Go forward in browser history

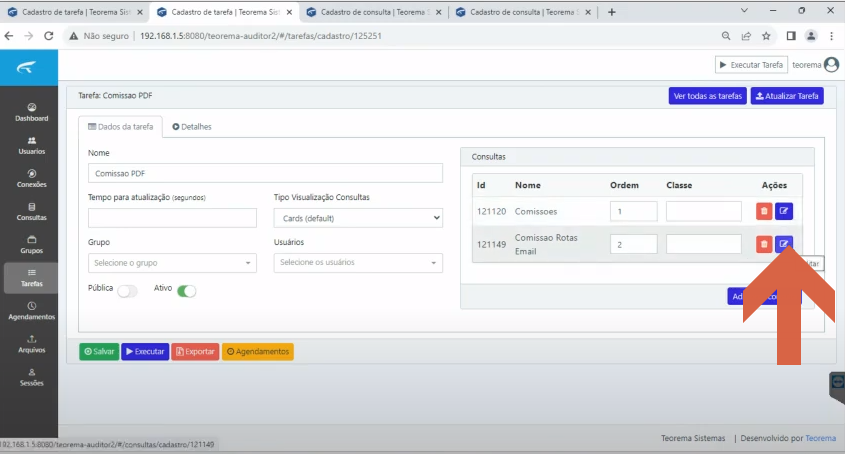click(29, 36)
